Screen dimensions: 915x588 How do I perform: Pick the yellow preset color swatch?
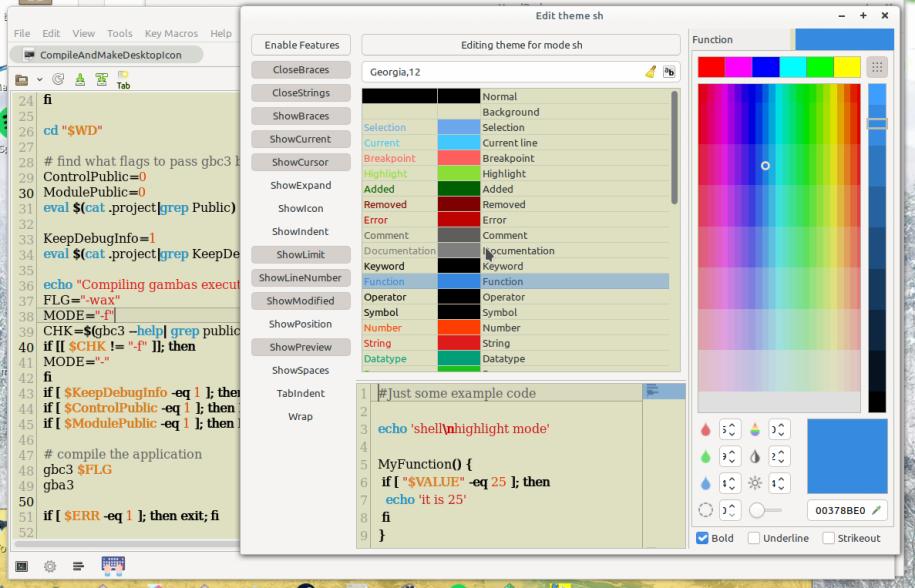847,67
